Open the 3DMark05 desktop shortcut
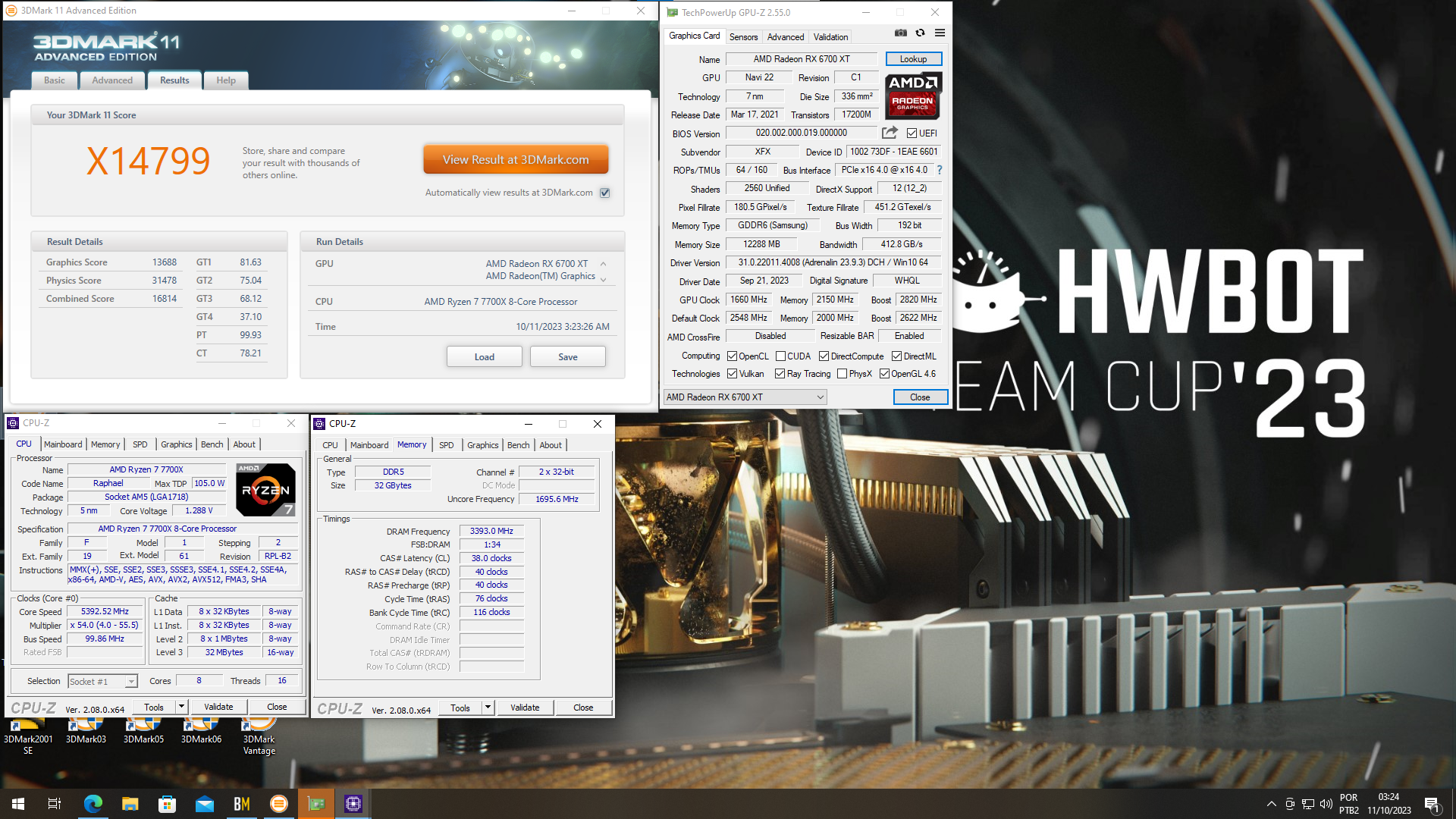The image size is (1456, 819). point(143,732)
